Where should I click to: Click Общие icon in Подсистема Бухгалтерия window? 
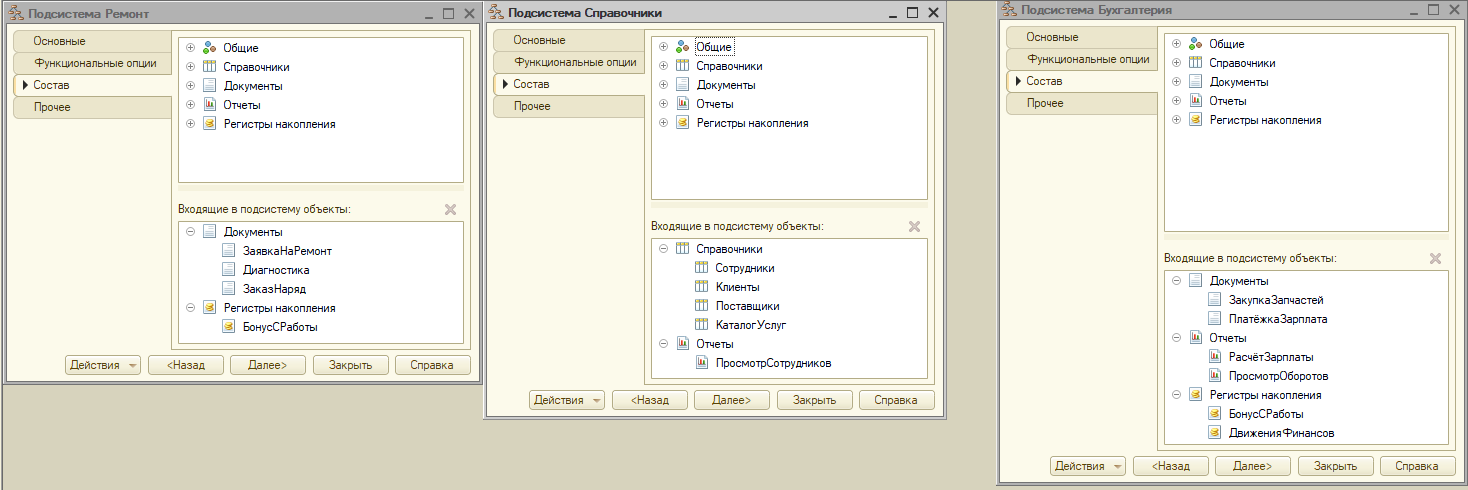1195,44
